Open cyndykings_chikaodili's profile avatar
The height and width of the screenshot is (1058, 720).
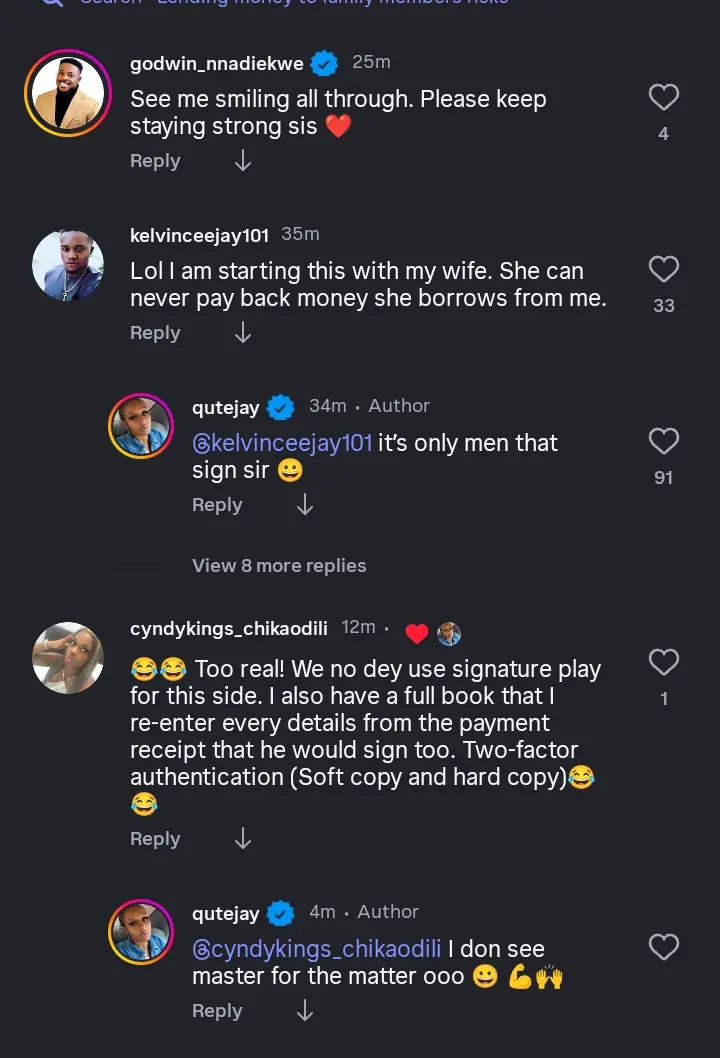click(68, 658)
